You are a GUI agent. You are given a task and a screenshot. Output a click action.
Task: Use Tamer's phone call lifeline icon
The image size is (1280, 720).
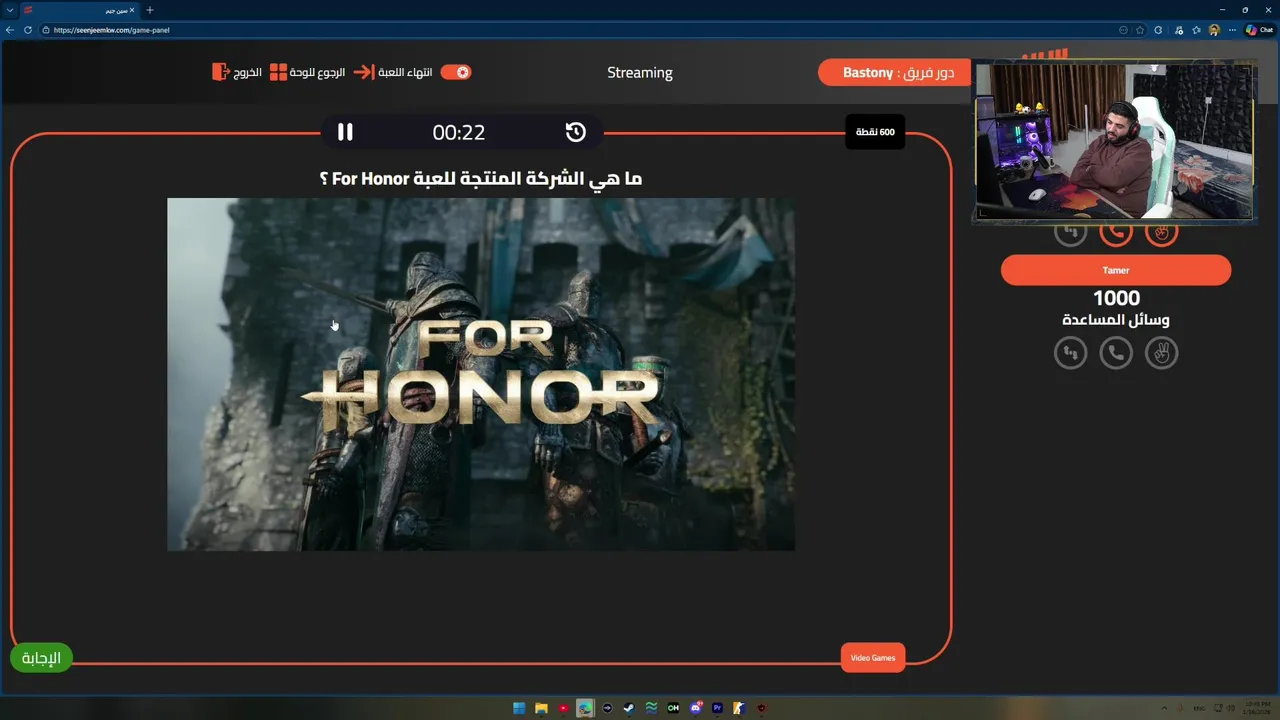(1116, 352)
